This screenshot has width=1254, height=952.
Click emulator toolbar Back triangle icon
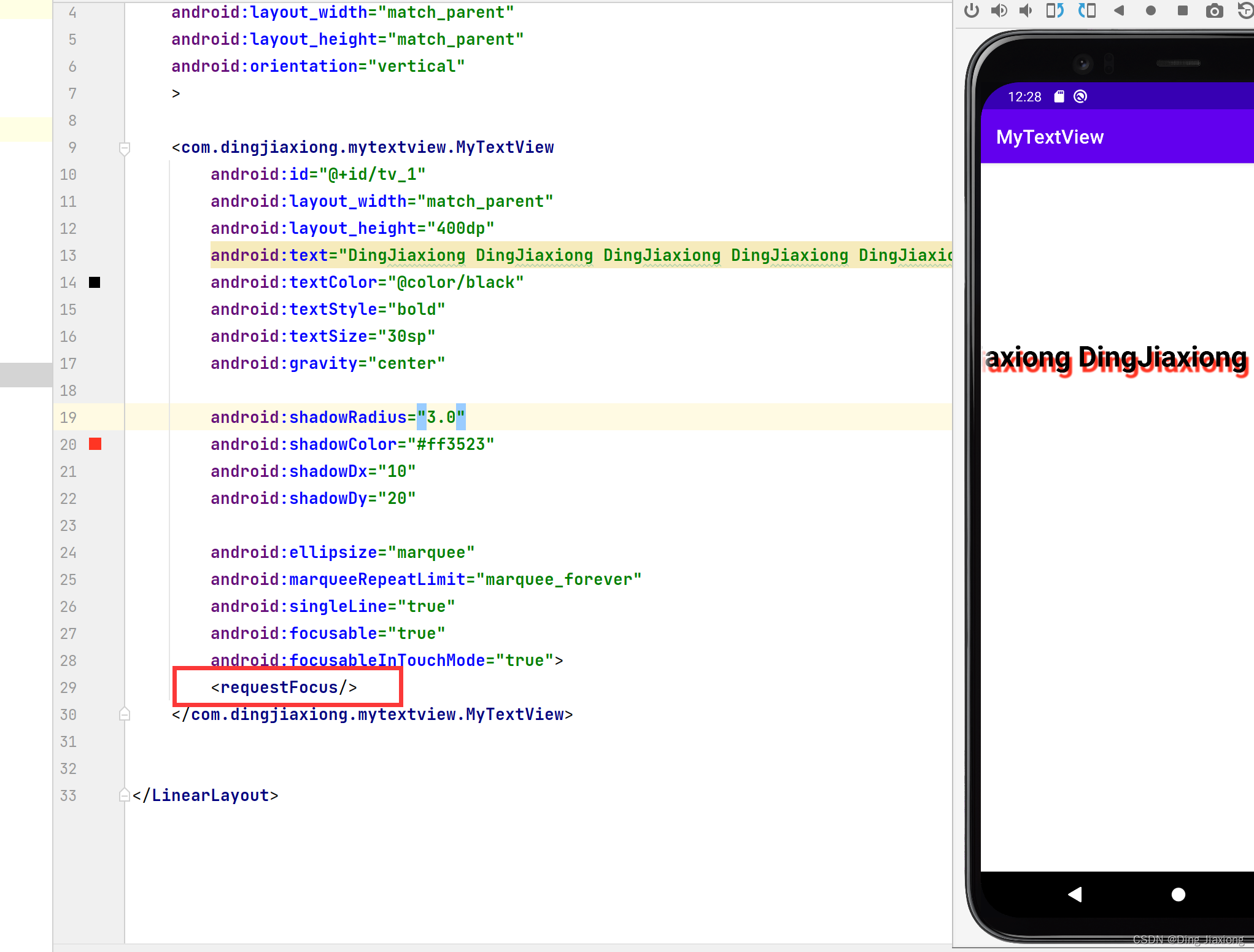click(x=1119, y=10)
